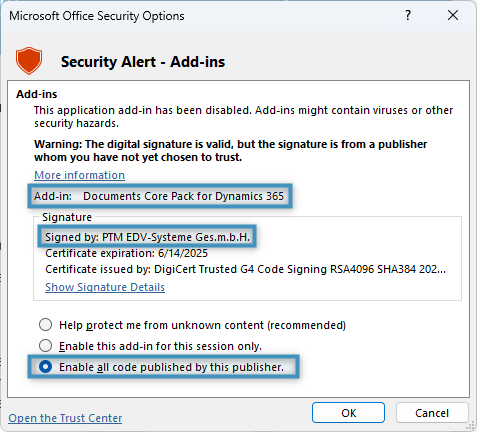This screenshot has width=477, height=432.
Task: Click the question mark help icon
Action: (x=408, y=15)
